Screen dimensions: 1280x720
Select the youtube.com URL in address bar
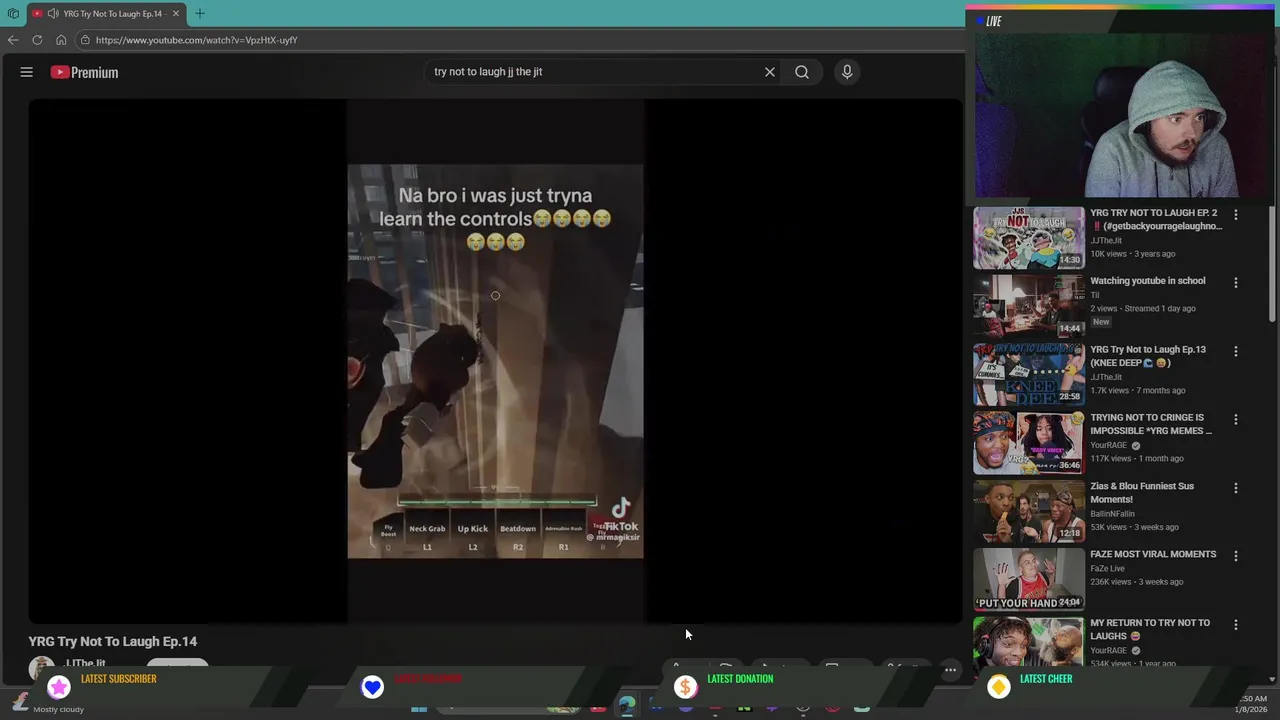pyautogui.click(x=197, y=40)
